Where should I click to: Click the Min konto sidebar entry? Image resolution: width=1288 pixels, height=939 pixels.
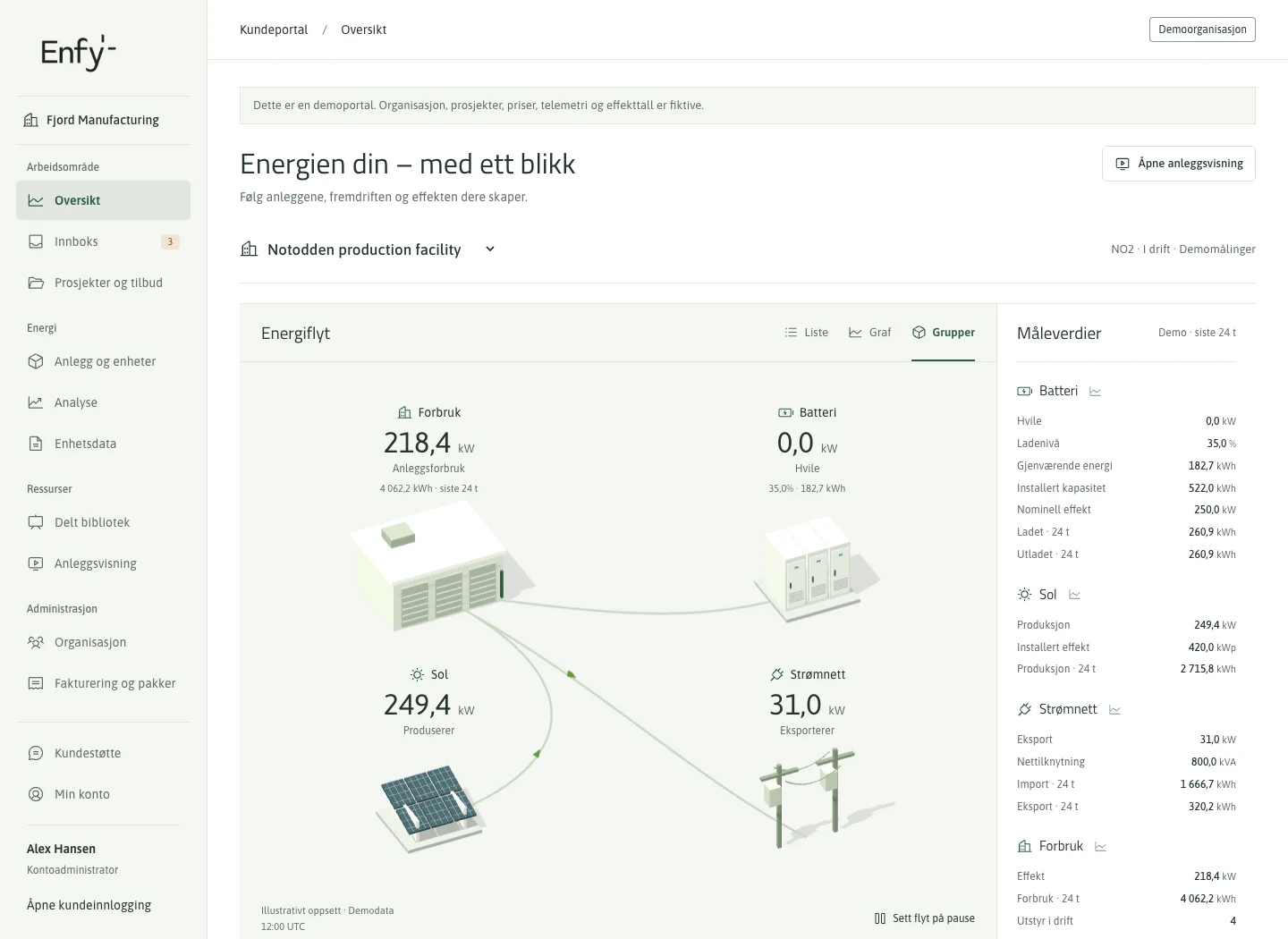pos(103,794)
